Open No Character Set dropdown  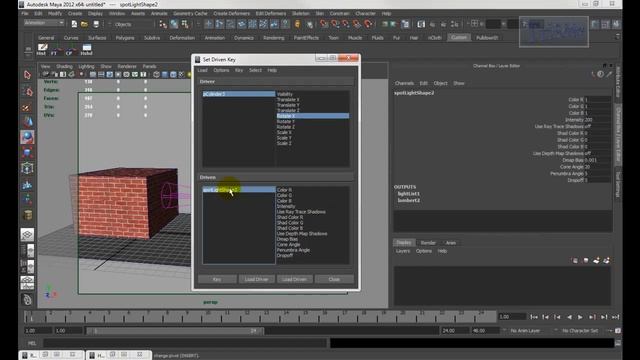580,331
